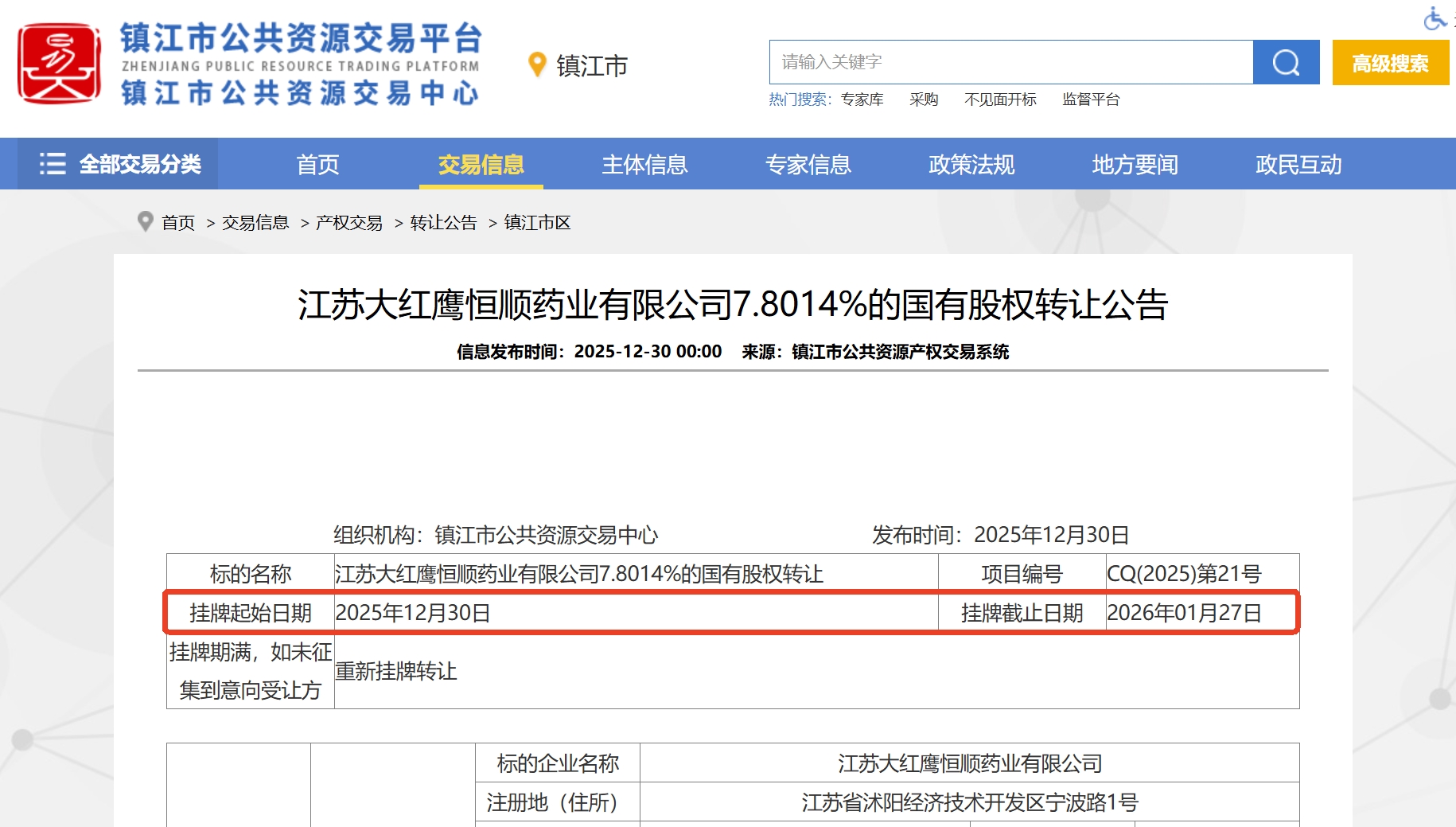
Task: Click the 挂牌期满，如未征集到意向受让方 cell
Action: click(251, 671)
